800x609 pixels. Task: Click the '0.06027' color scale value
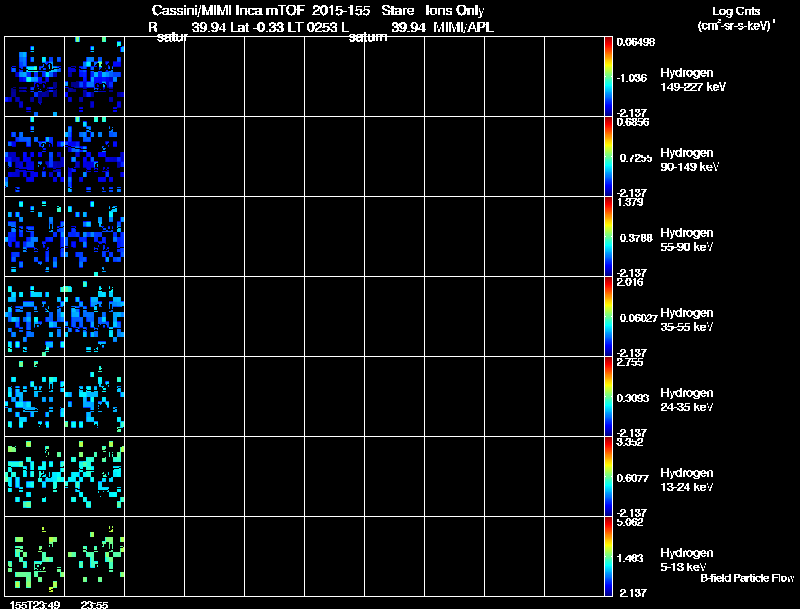[638, 318]
